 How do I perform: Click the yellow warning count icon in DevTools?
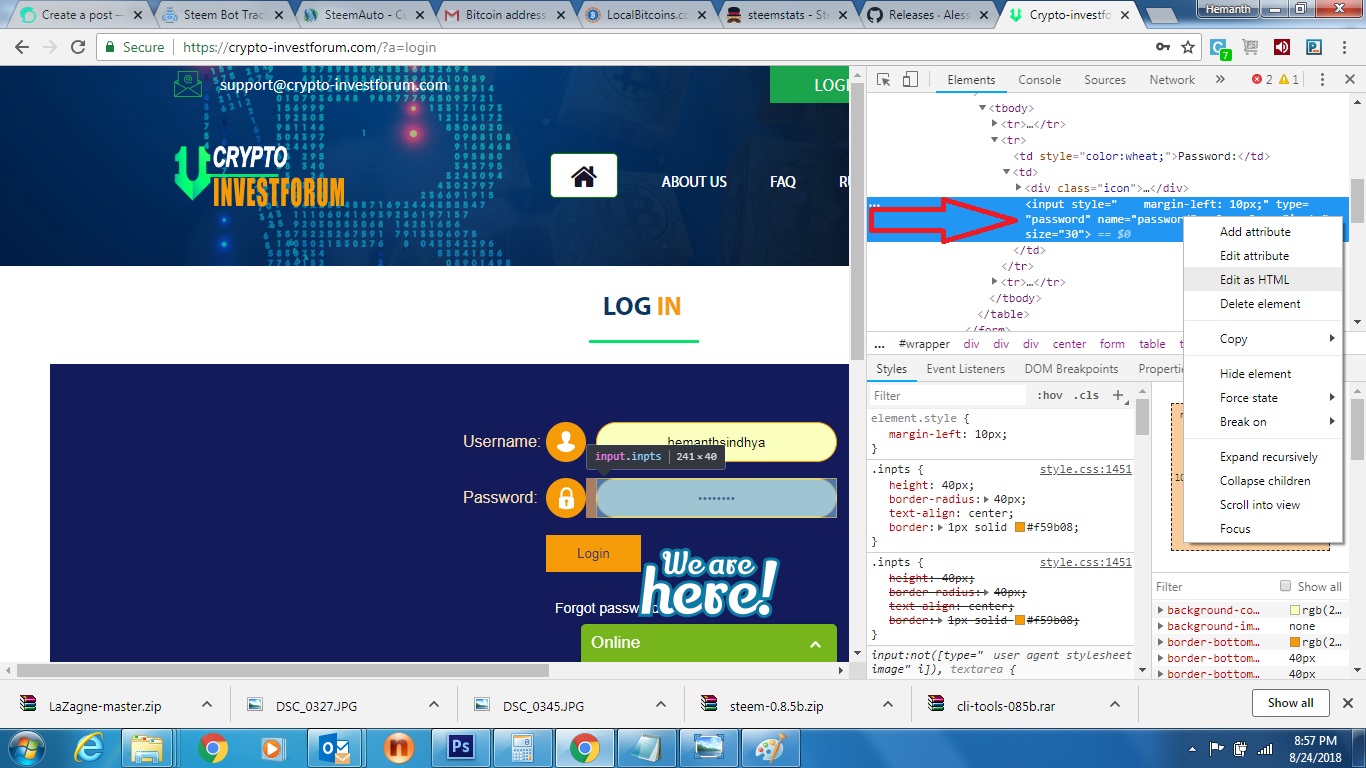tap(1284, 80)
